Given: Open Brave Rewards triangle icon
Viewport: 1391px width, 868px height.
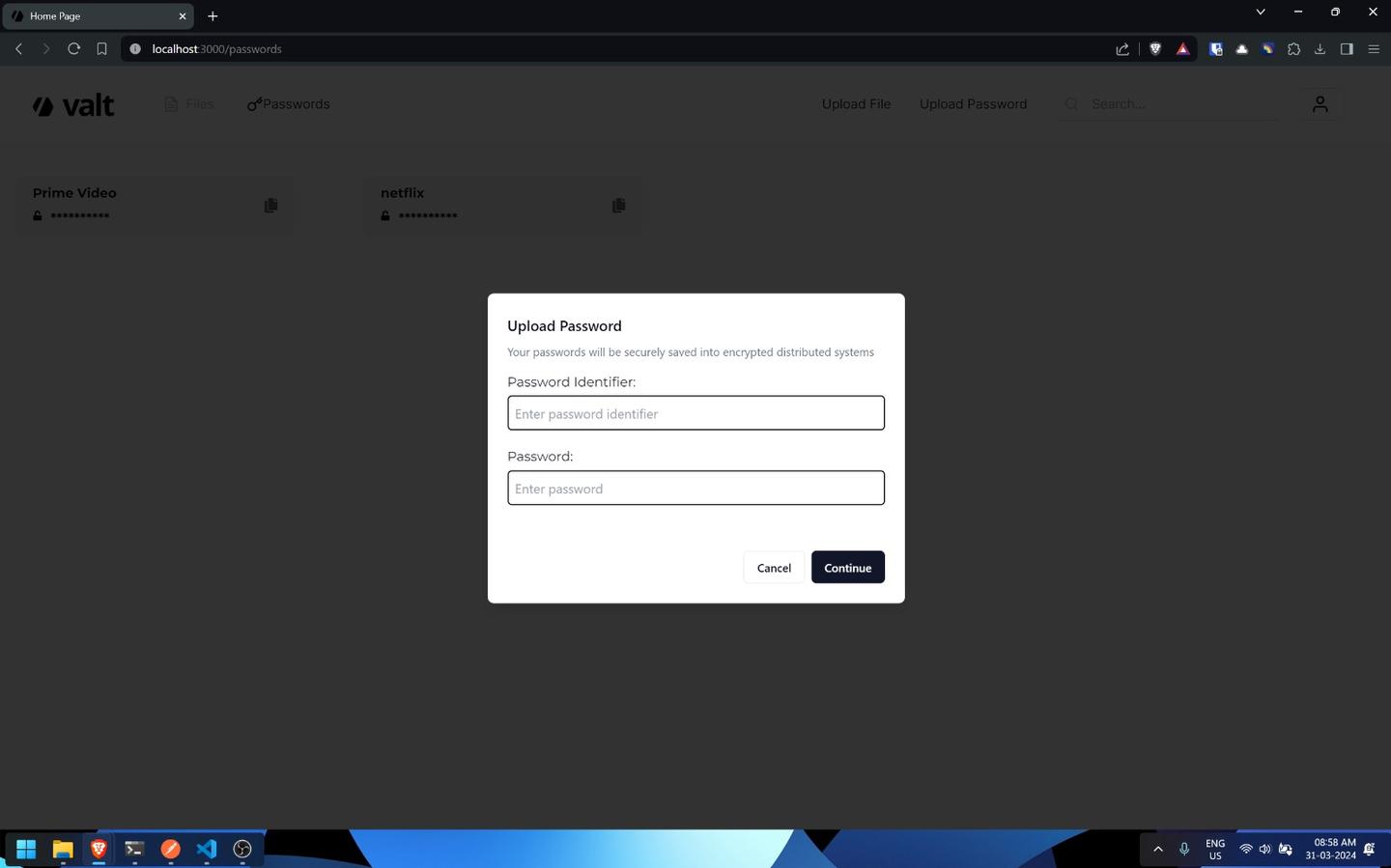Looking at the screenshot, I should pos(1182,49).
